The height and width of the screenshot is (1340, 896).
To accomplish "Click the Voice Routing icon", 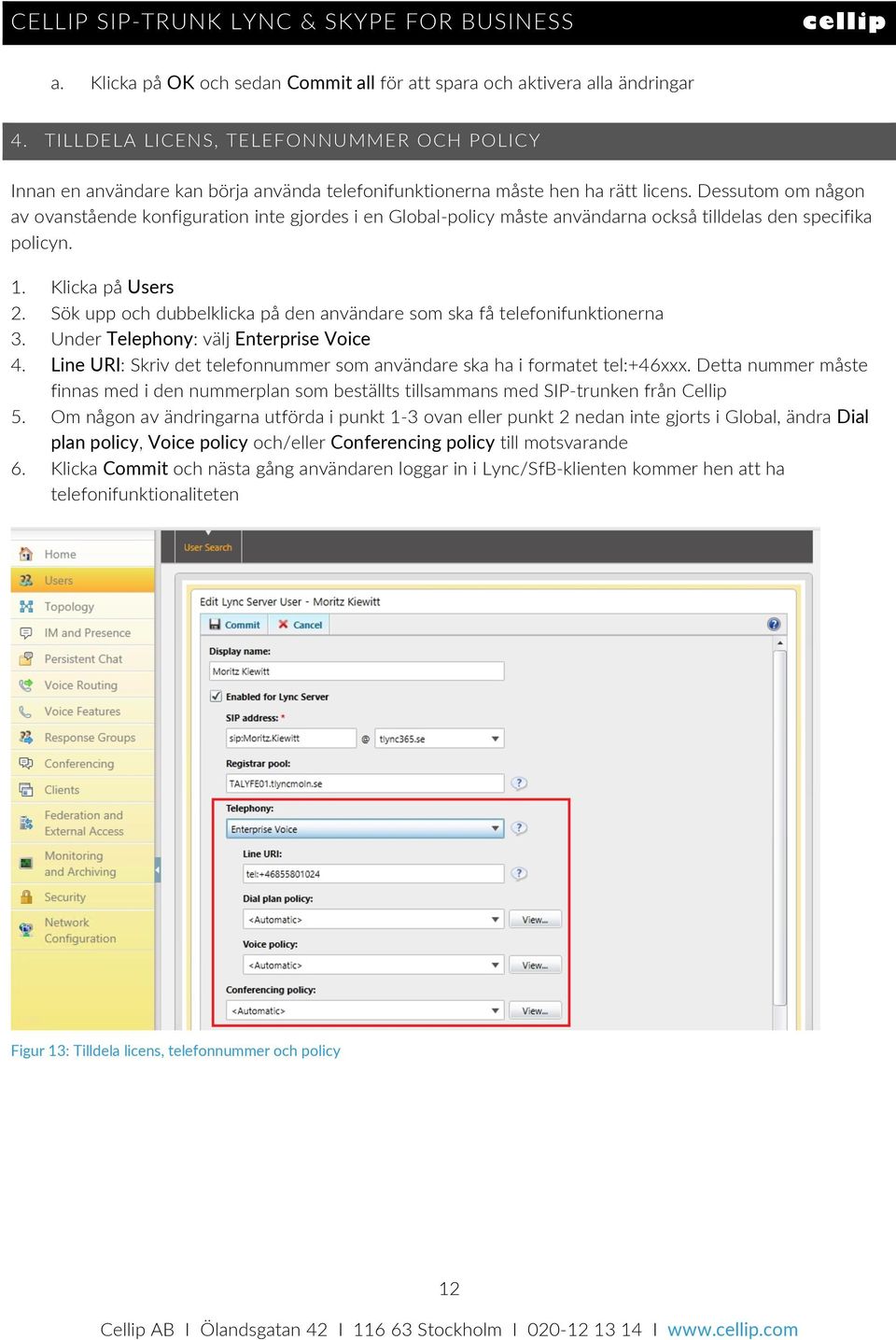I will [x=26, y=684].
